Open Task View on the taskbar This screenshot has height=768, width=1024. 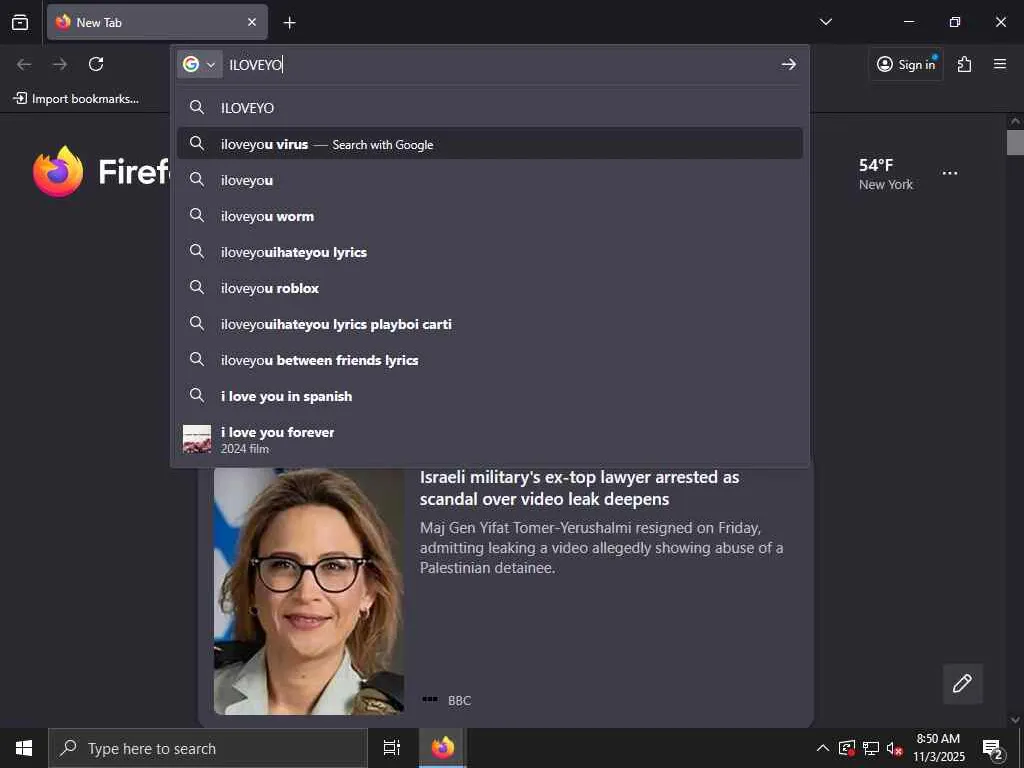[x=392, y=748]
